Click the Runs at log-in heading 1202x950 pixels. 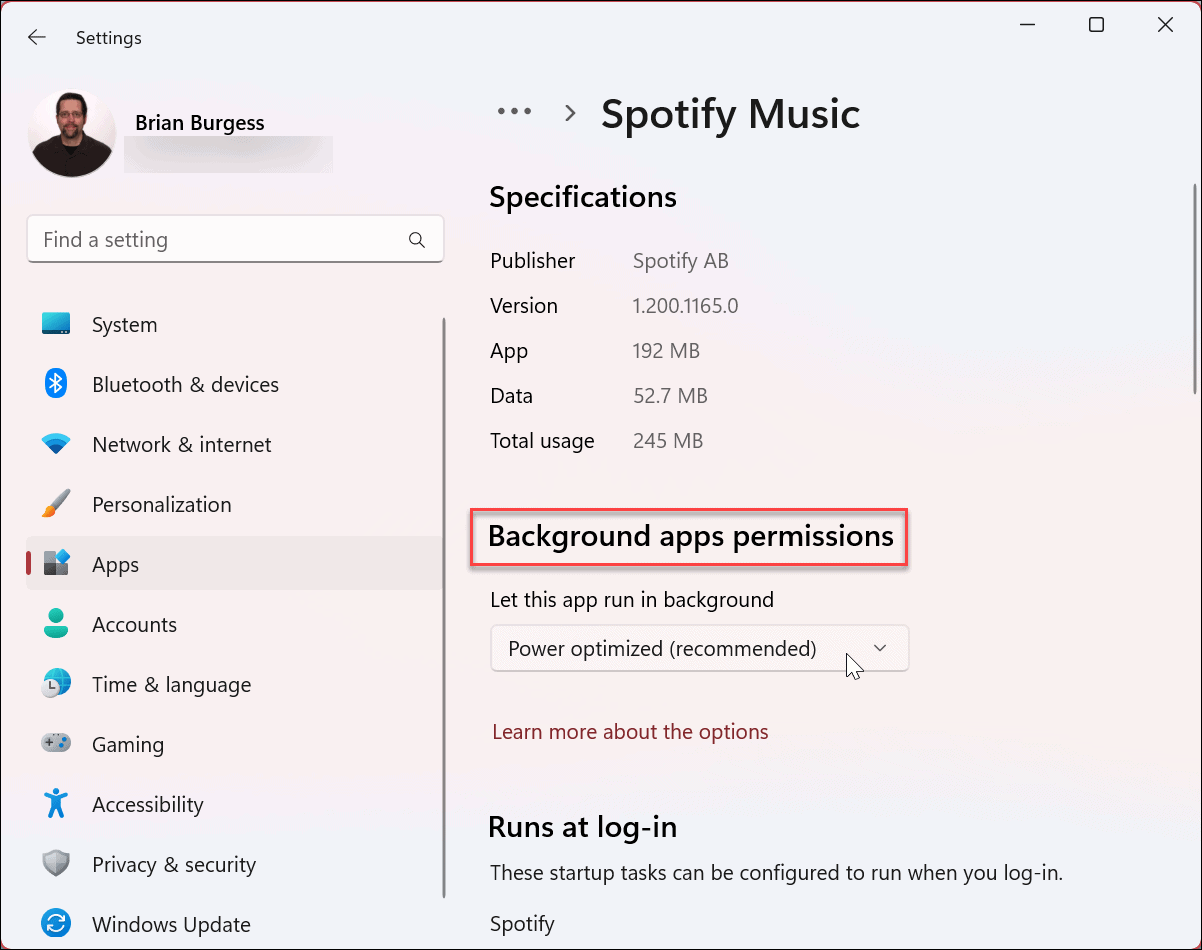tap(583, 827)
